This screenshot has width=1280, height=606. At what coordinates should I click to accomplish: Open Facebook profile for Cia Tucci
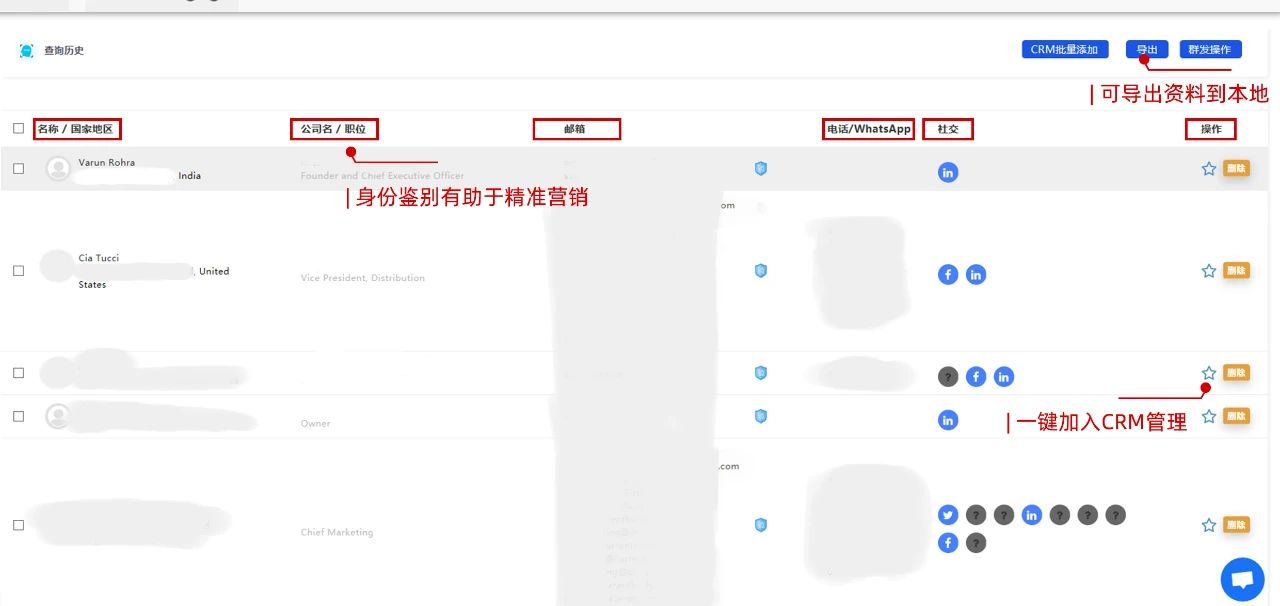948,274
